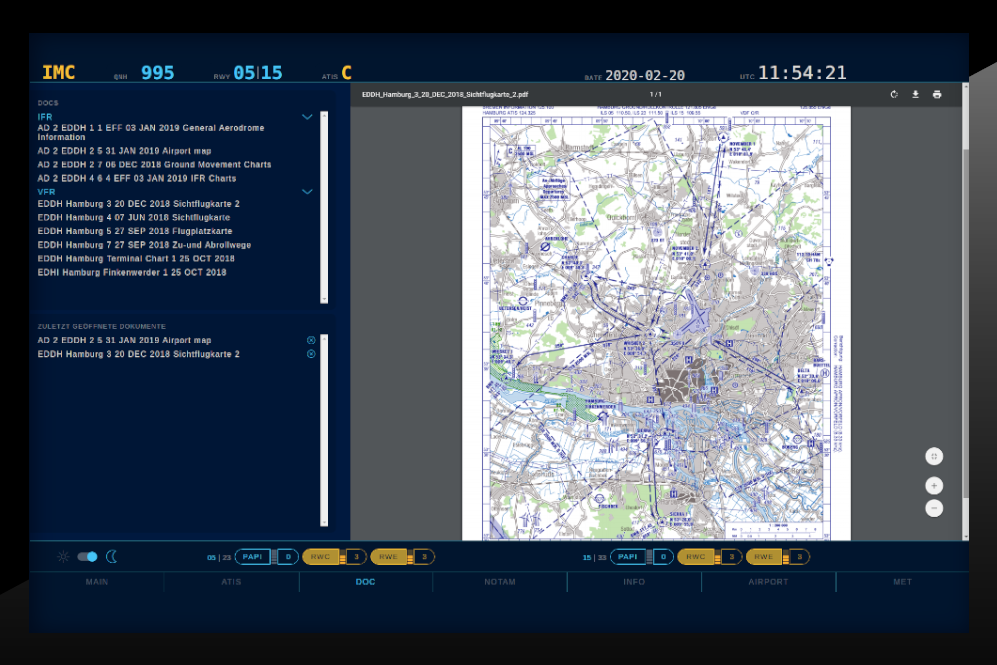Image resolution: width=997 pixels, height=665 pixels.
Task: Zoom in on the PDF chart
Action: click(934, 486)
